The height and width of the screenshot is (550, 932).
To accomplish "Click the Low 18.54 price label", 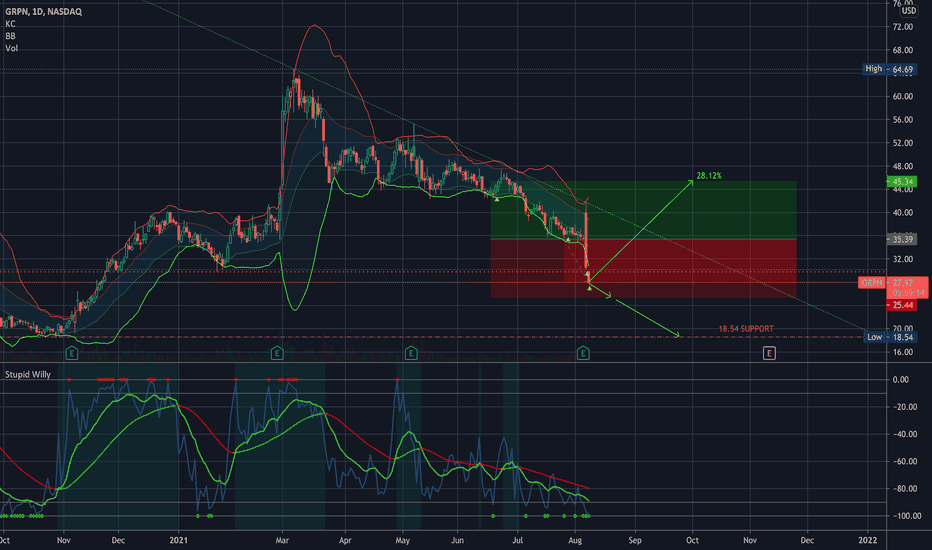I will pyautogui.click(x=889, y=337).
